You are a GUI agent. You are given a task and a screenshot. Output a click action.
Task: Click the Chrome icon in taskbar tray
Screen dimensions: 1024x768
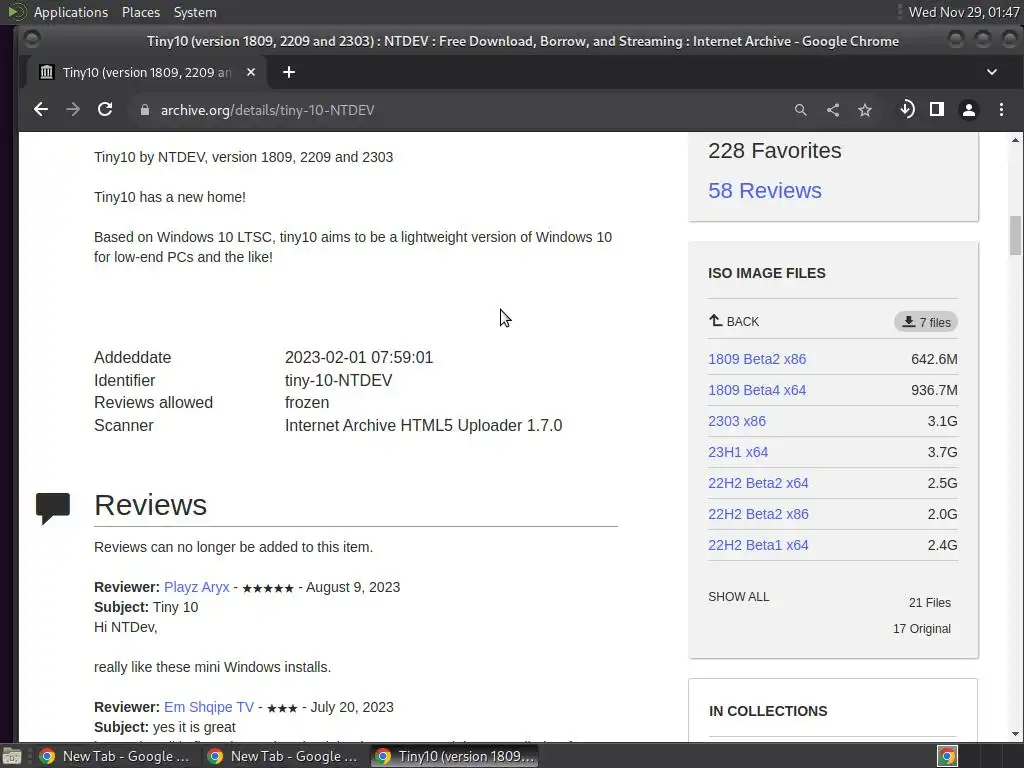click(x=947, y=756)
